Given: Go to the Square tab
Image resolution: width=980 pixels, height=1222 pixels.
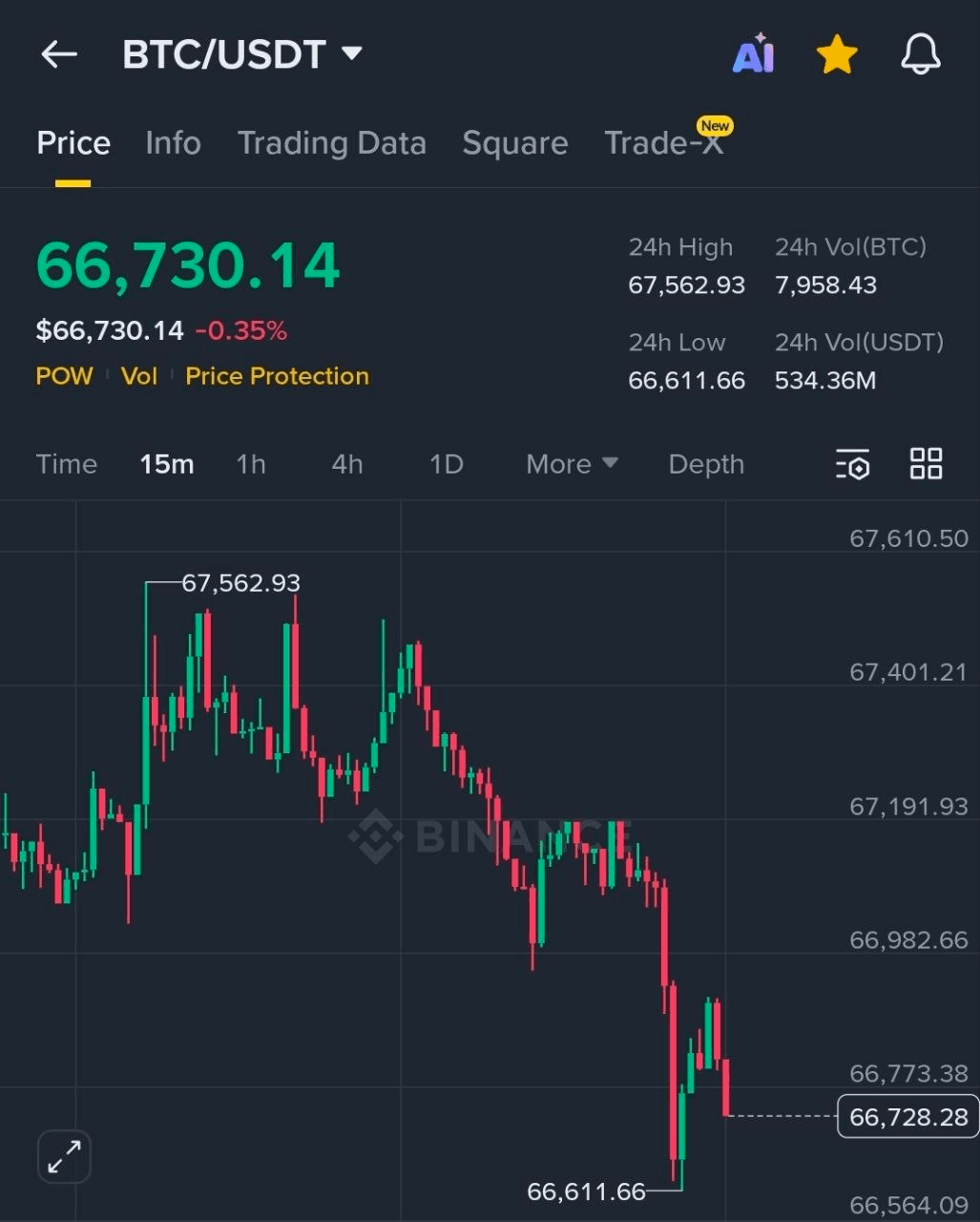Looking at the screenshot, I should tap(514, 143).
